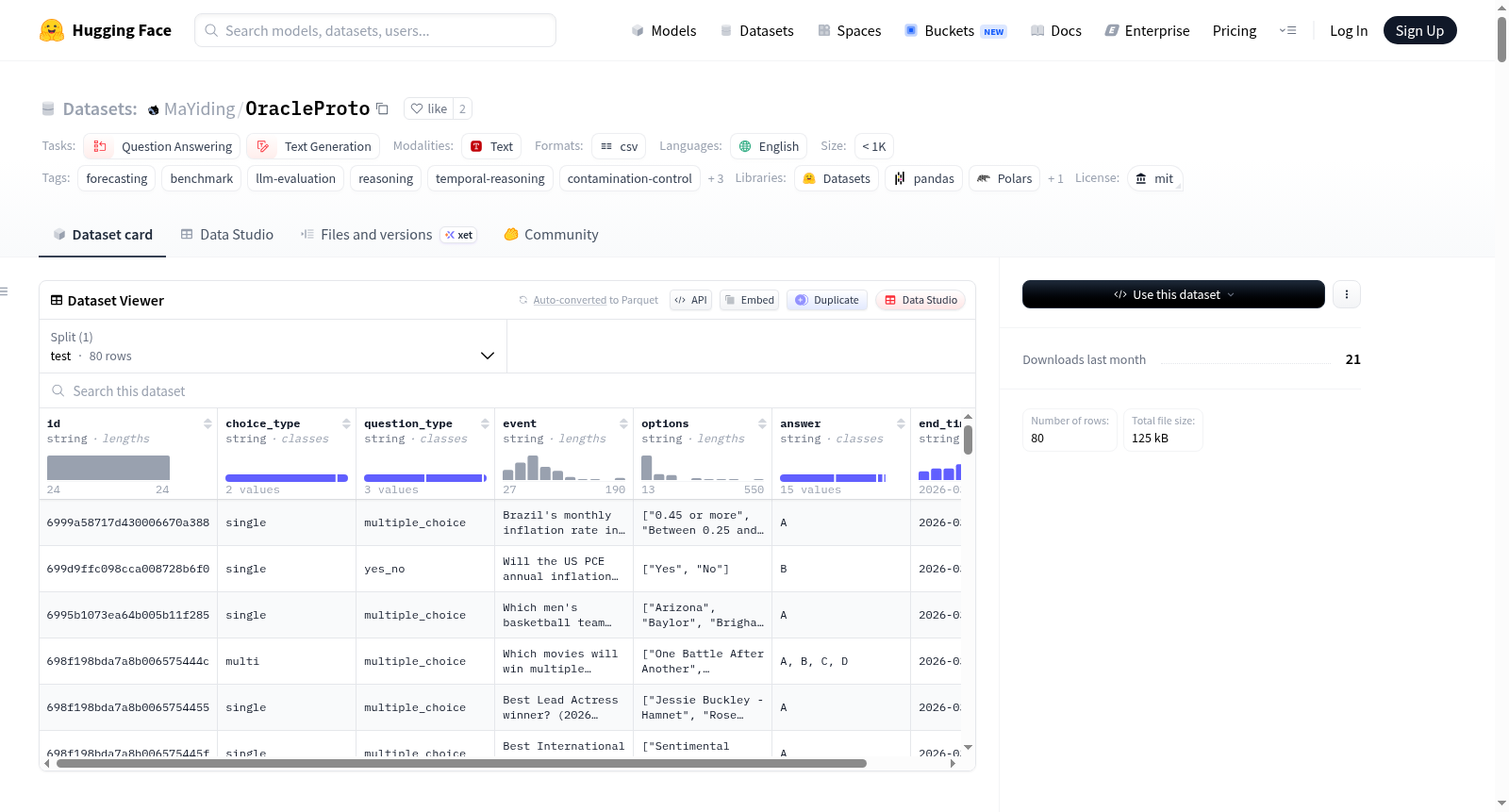Click the pandas library tag
Viewport: 1509px width, 812px height.
point(923,178)
